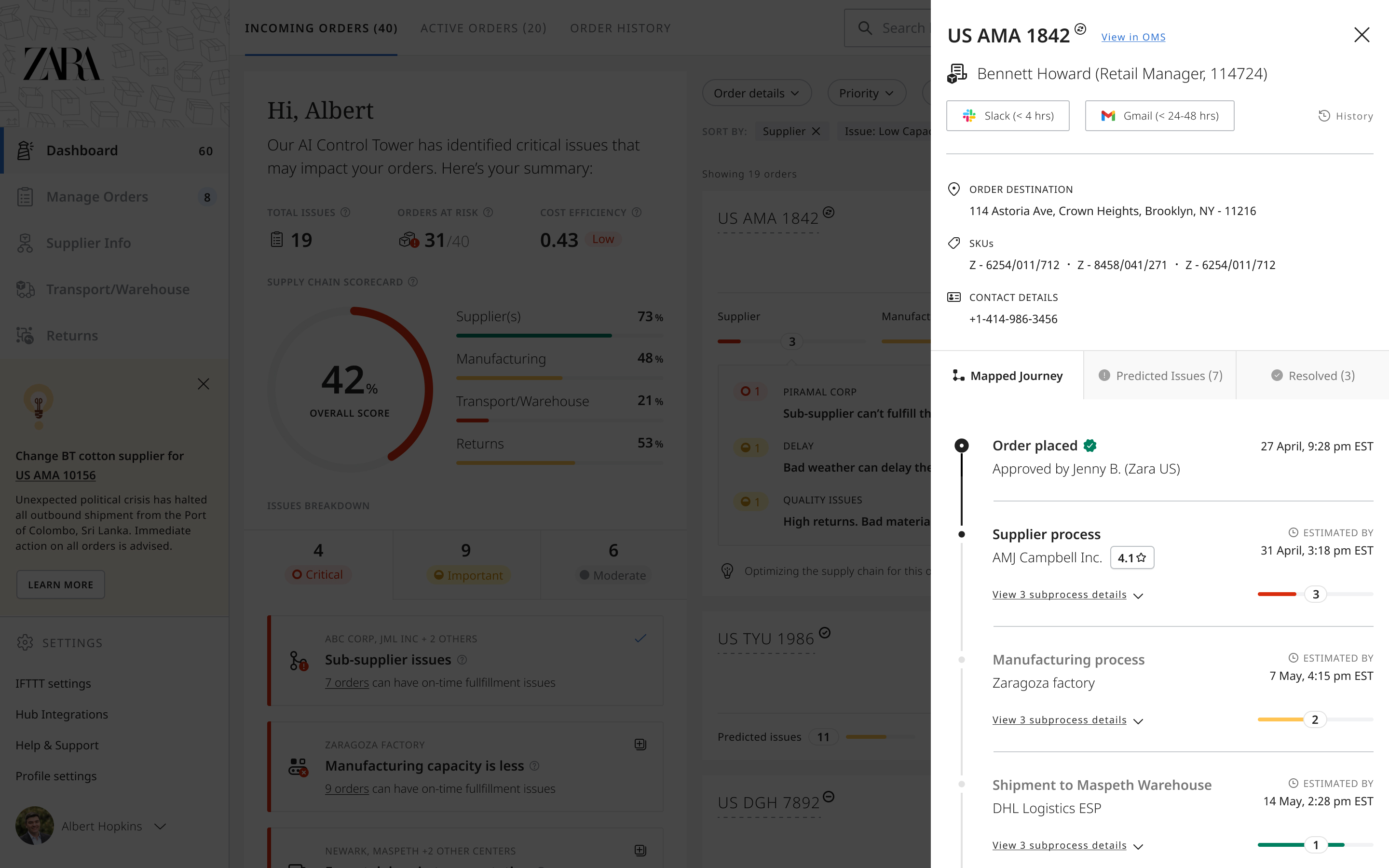Screen dimensions: 1389x868
Task: Click the AMJ Campbell 4.1 star rating
Action: point(1132,557)
